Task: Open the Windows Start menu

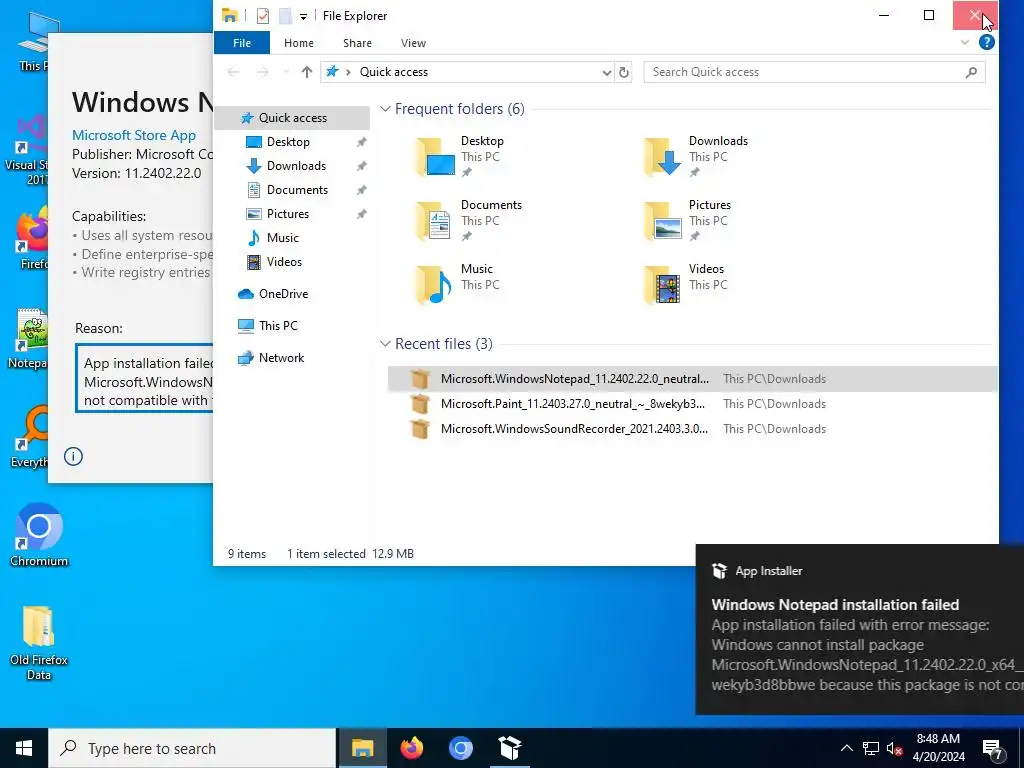Action: click(24, 748)
